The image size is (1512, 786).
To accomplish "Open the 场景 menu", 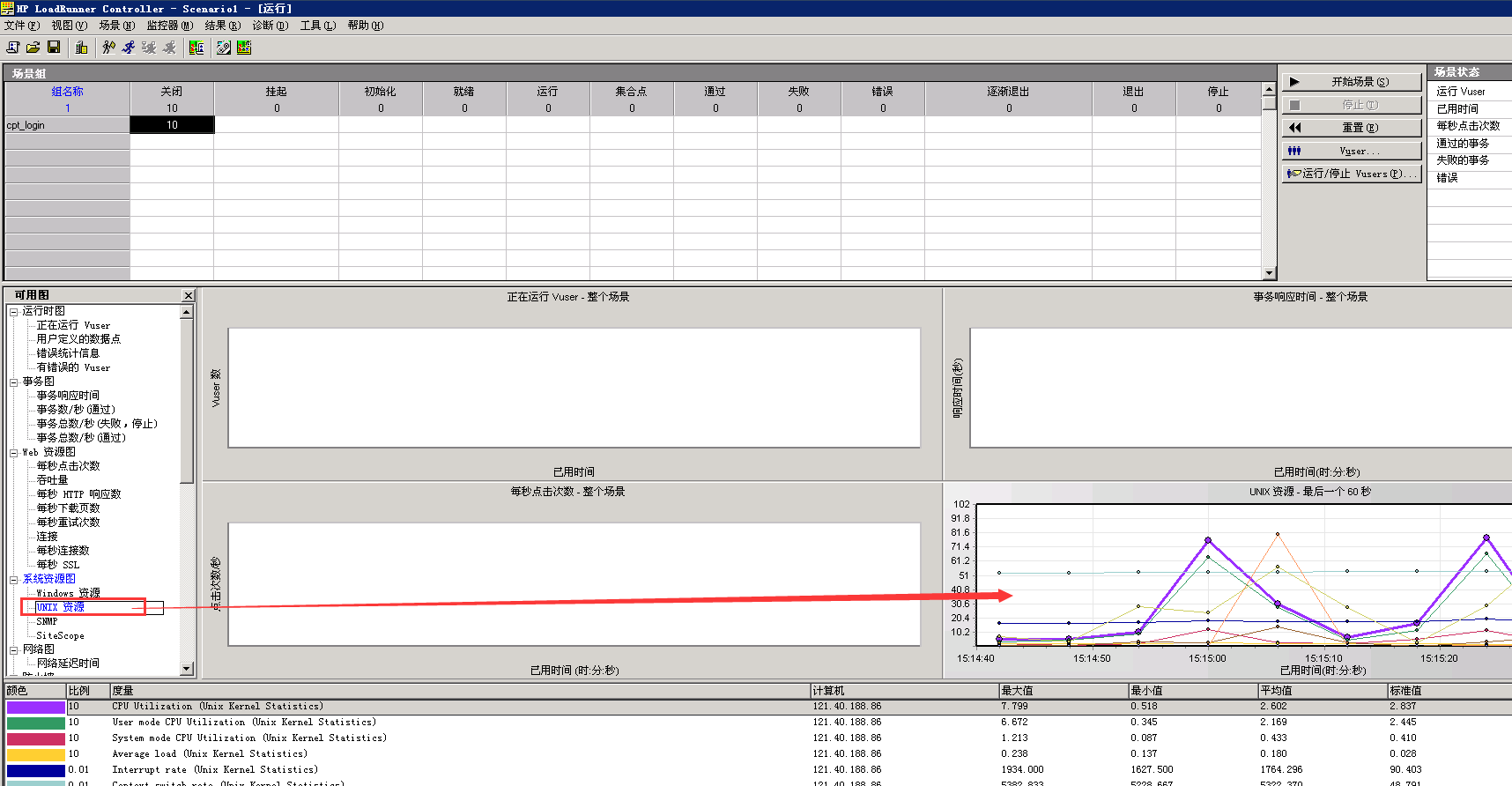I will click(116, 26).
